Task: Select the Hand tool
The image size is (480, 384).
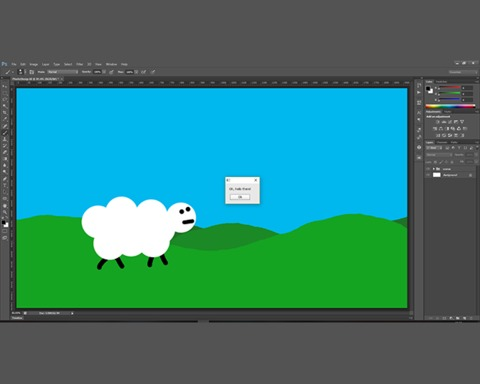Action: coord(5,206)
